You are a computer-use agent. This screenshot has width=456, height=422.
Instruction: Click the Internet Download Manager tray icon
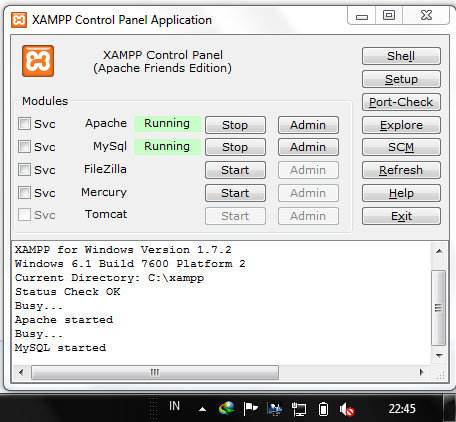tap(227, 408)
